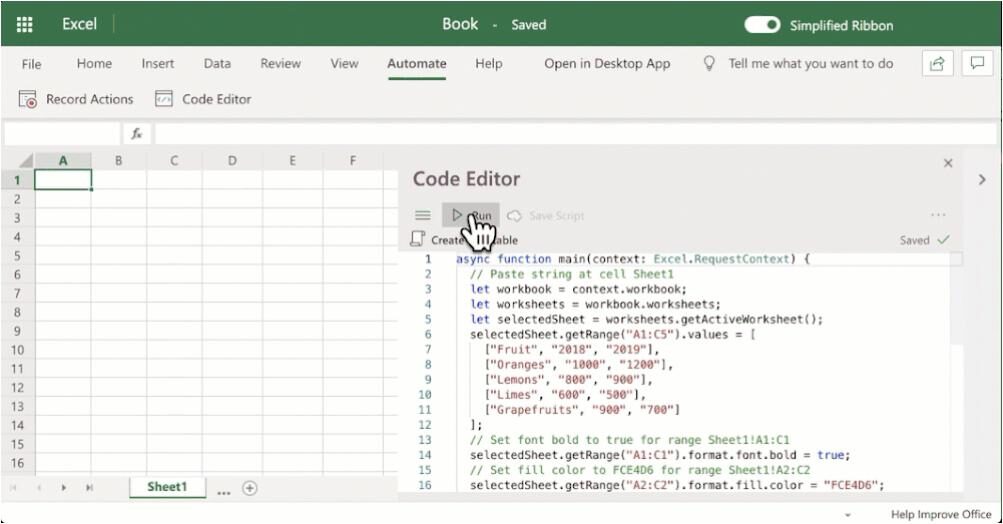Close the Code Editor pane
Viewport: 1003px width, 524px height.
(948, 163)
